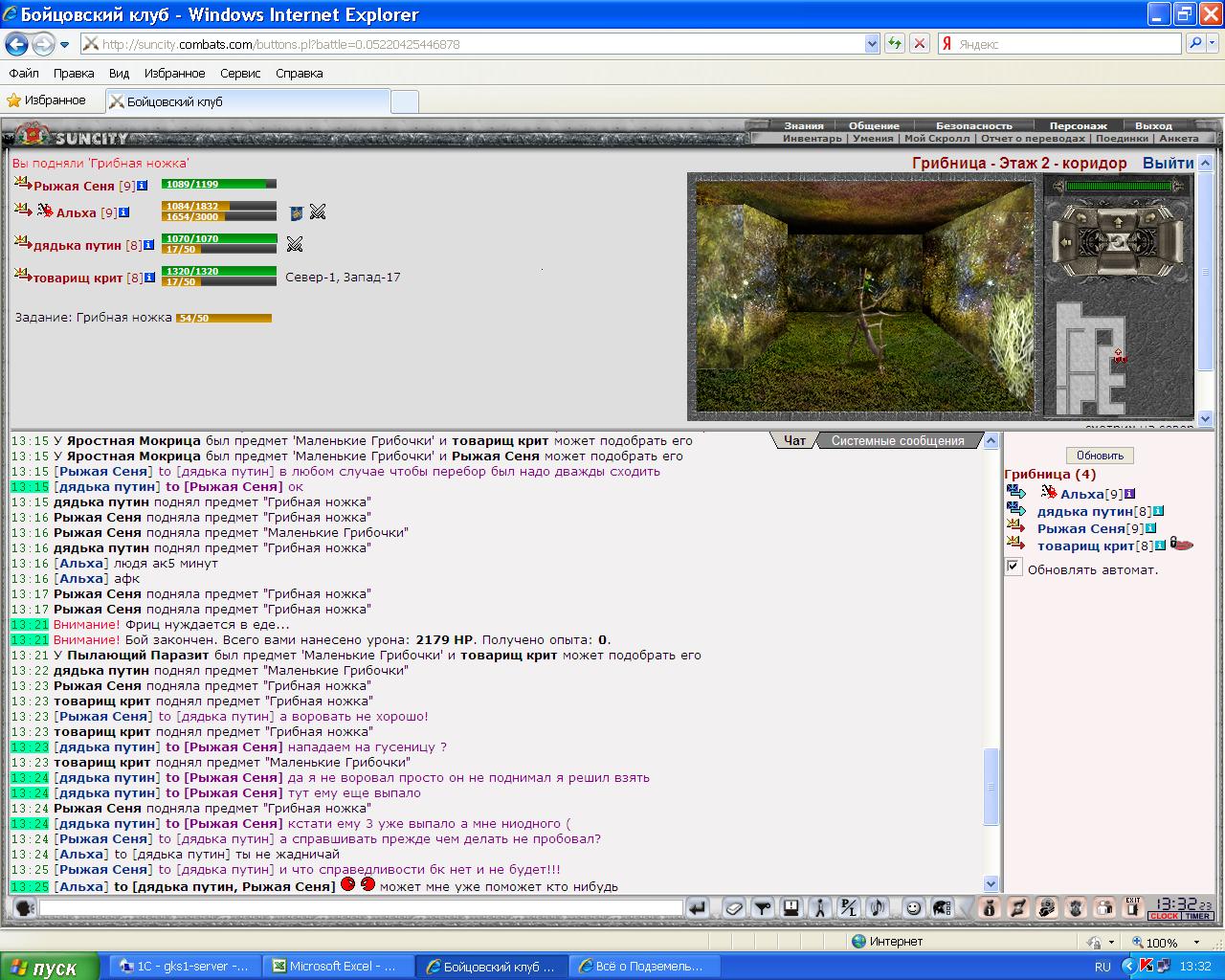The width and height of the screenshot is (1225, 980).
Task: Open the Сервис menu
Action: 240,73
